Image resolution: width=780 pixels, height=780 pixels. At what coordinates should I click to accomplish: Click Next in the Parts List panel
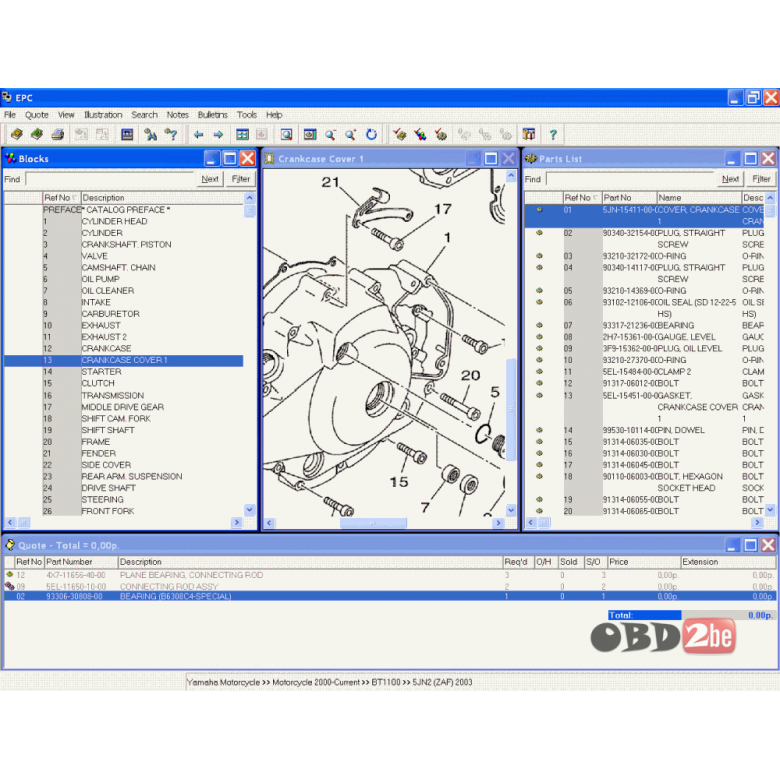(730, 179)
